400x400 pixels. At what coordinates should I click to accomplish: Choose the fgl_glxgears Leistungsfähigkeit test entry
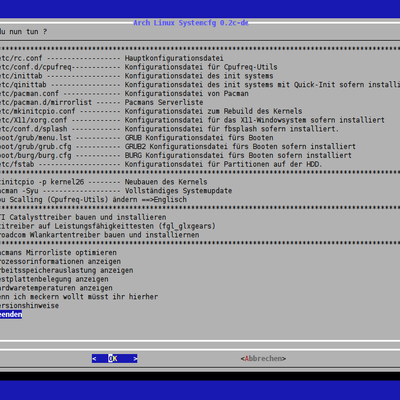pos(108,226)
